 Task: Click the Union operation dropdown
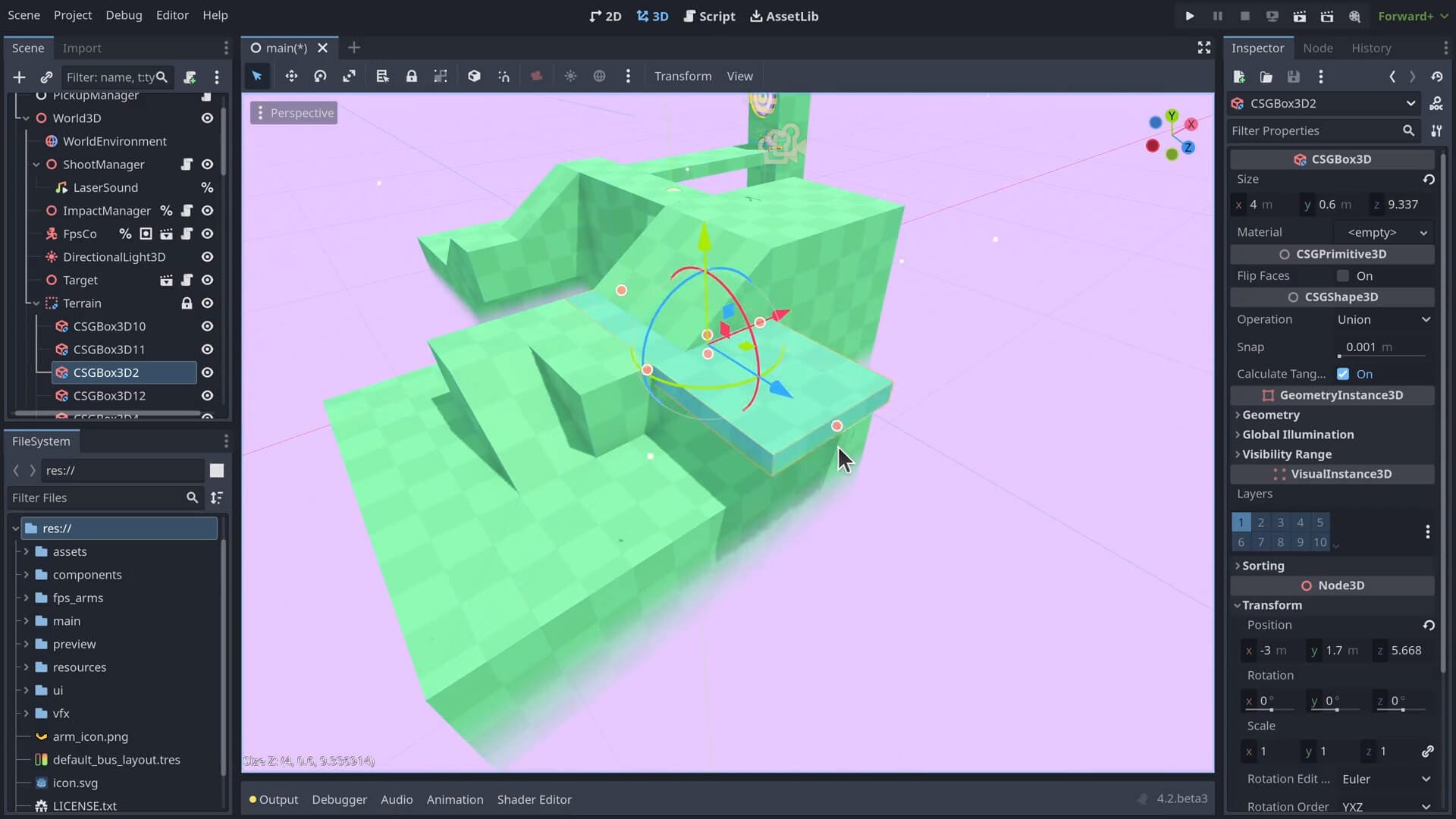coord(1384,319)
